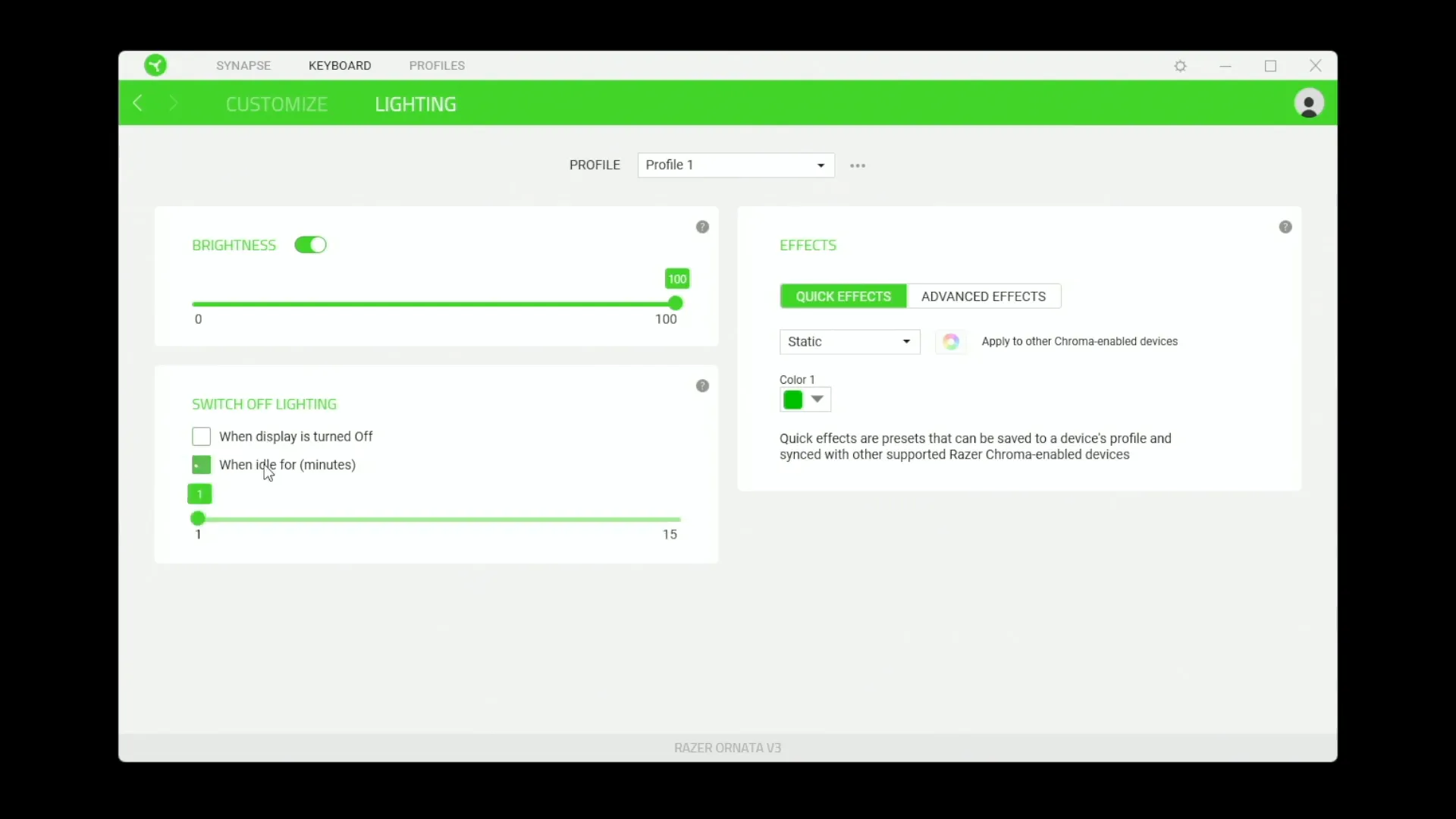Click the brightness value 100 tooltip
Screen dimensions: 1456x819
pos(677,279)
